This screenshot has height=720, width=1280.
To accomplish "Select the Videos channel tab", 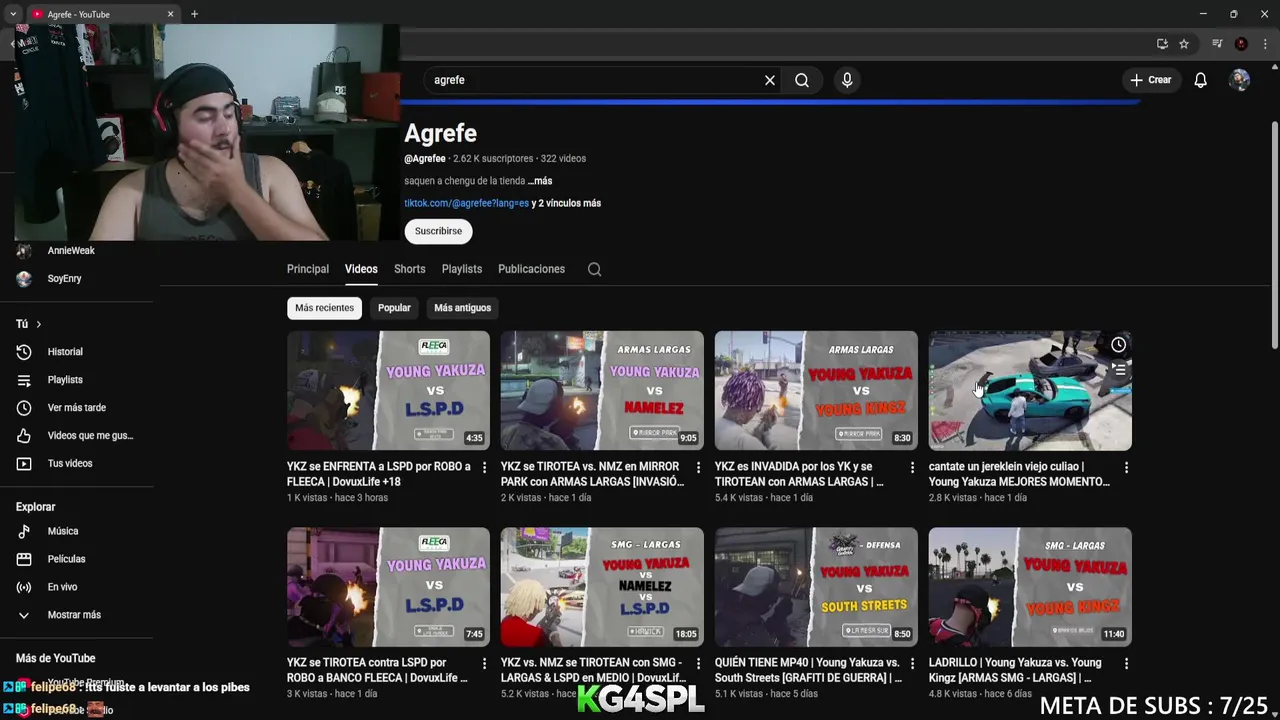I will (x=361, y=269).
